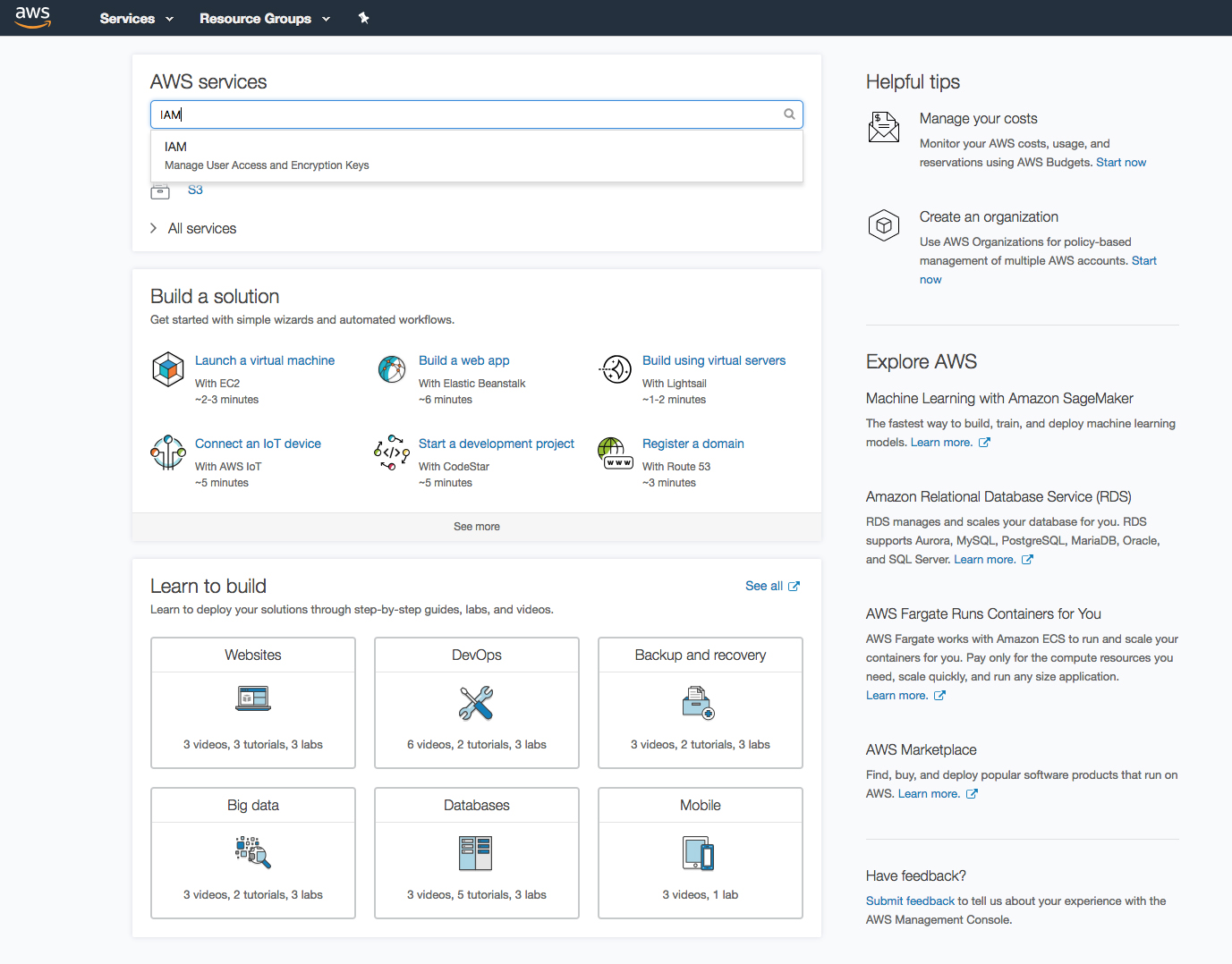1232x964 pixels.
Task: Open the DevOps learning card title
Action: tap(477, 655)
